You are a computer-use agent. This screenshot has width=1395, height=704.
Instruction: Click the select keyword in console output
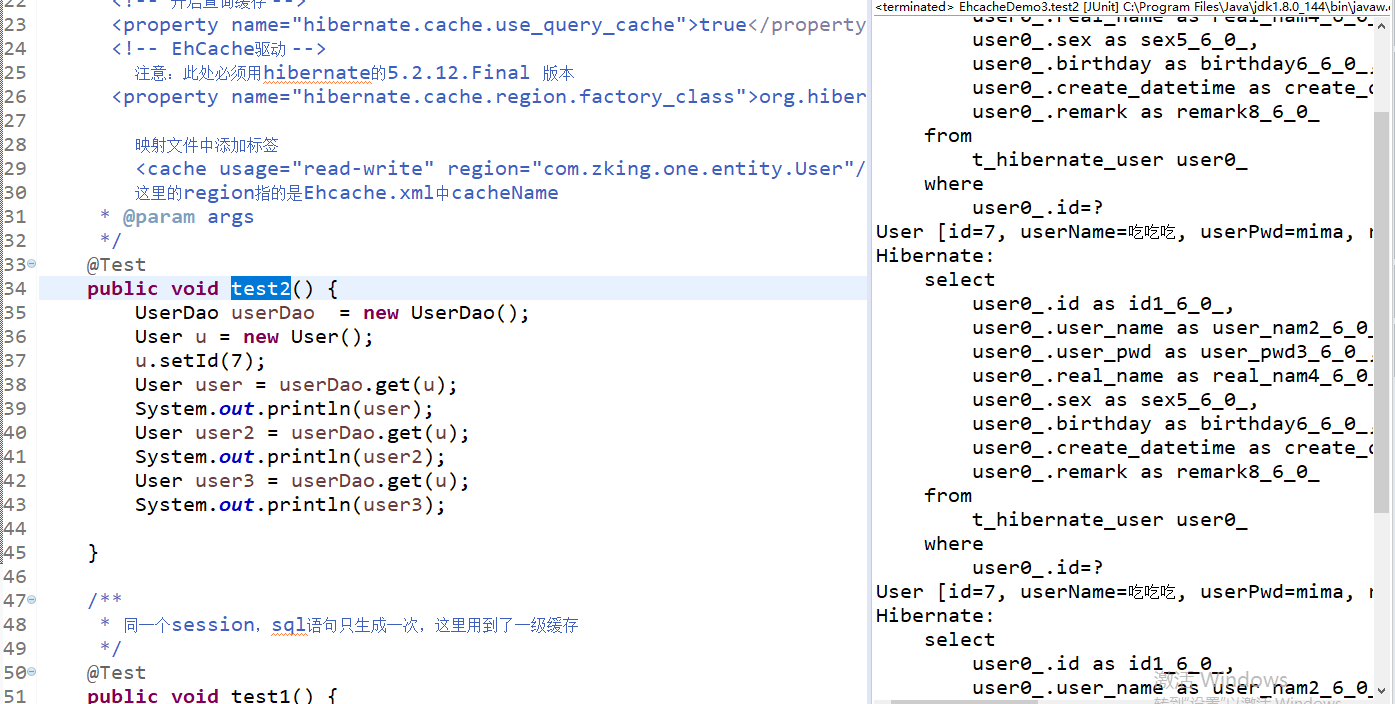pos(958,279)
